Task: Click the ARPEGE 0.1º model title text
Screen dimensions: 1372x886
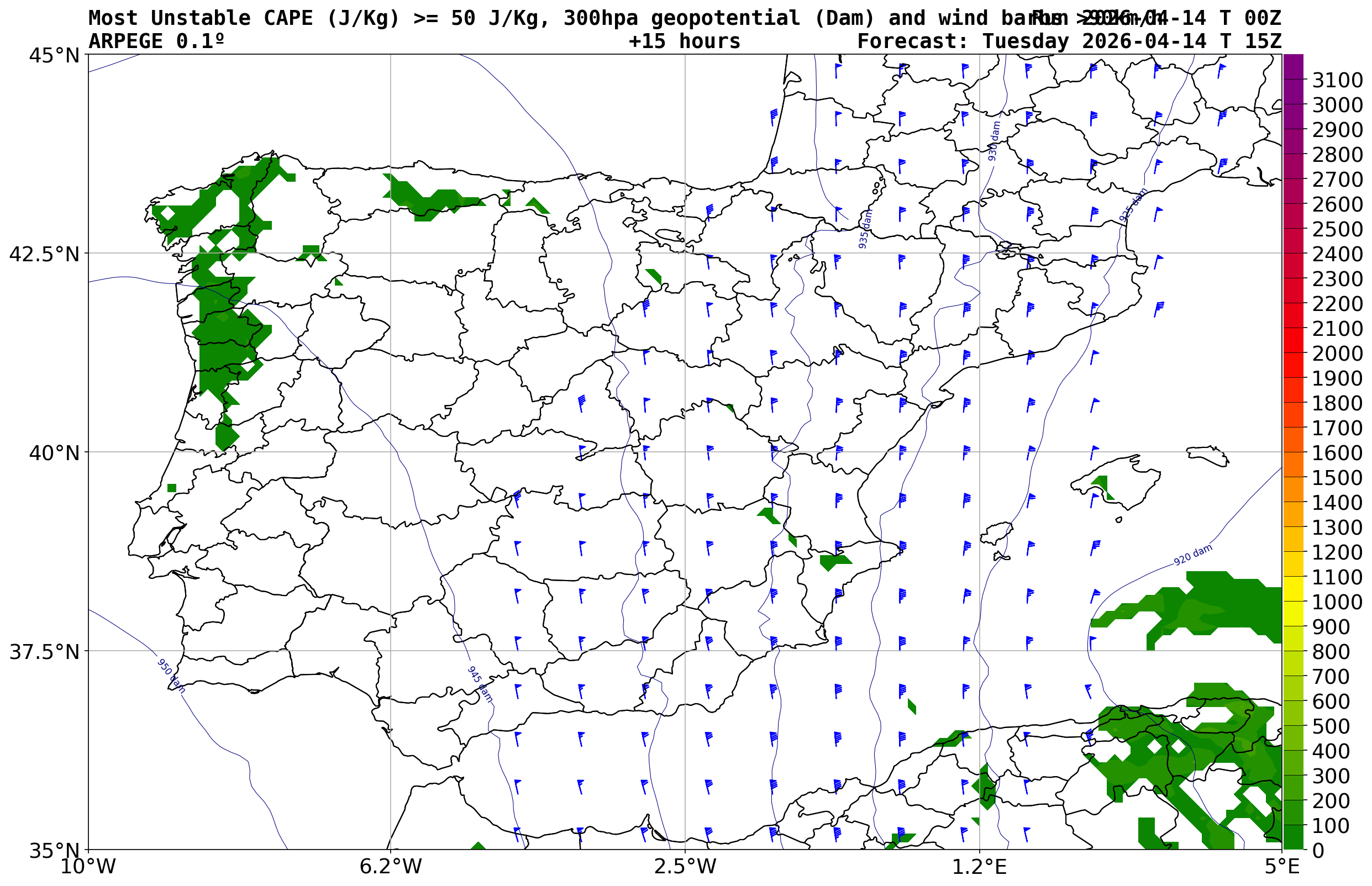Action: (156, 41)
